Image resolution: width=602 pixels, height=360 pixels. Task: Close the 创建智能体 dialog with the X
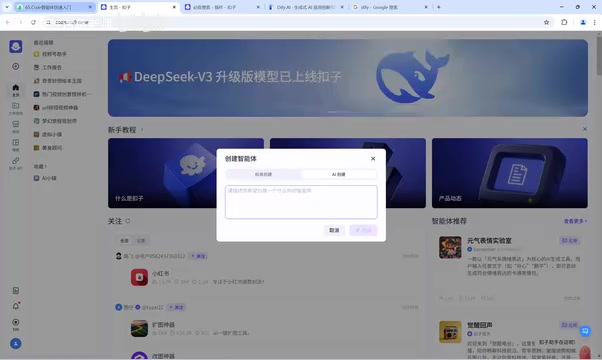[x=373, y=159]
